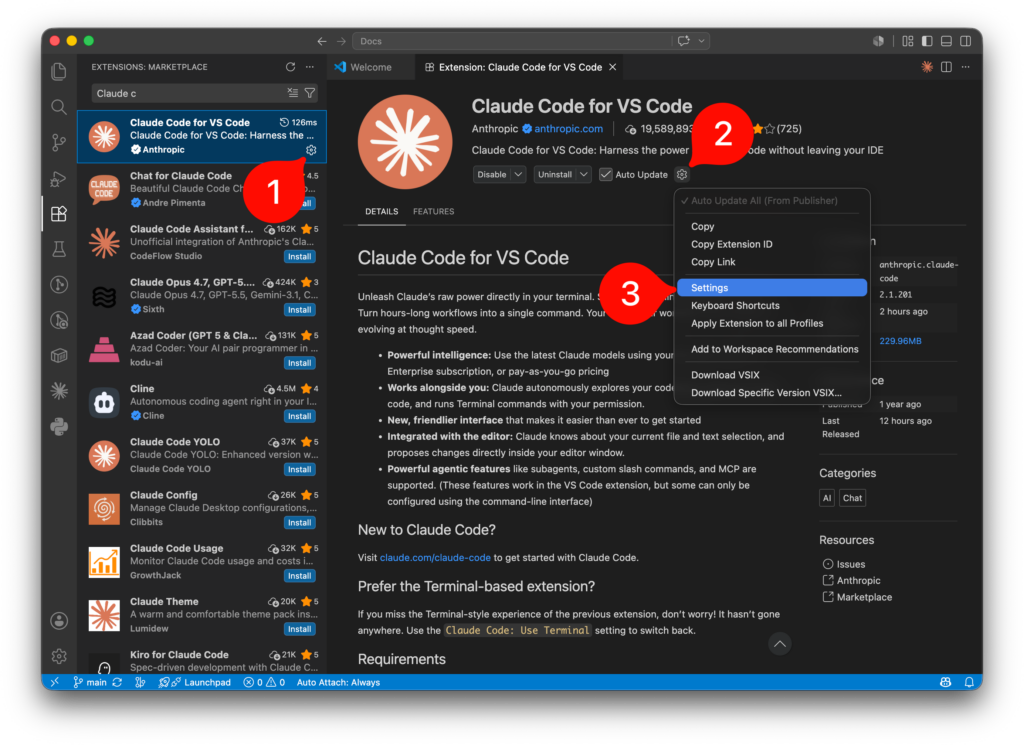Open the Marketplace resource link

coord(864,597)
